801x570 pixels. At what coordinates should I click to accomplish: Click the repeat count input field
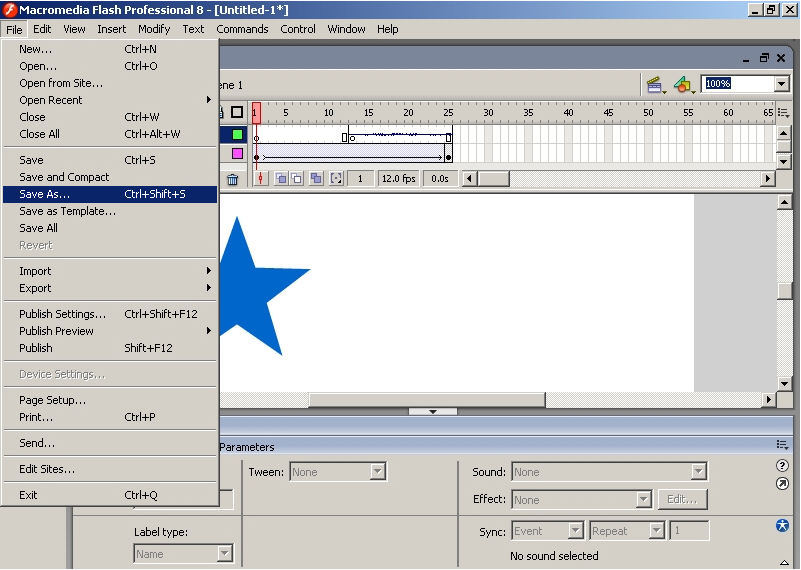(689, 531)
